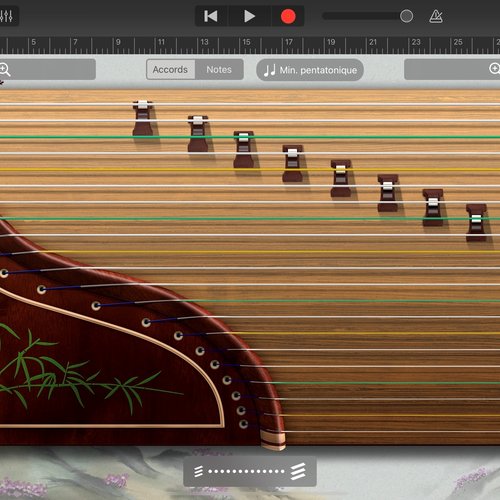Tap the leftmost bridge on the top string
Screen dimensions: 500x500
tap(143, 118)
